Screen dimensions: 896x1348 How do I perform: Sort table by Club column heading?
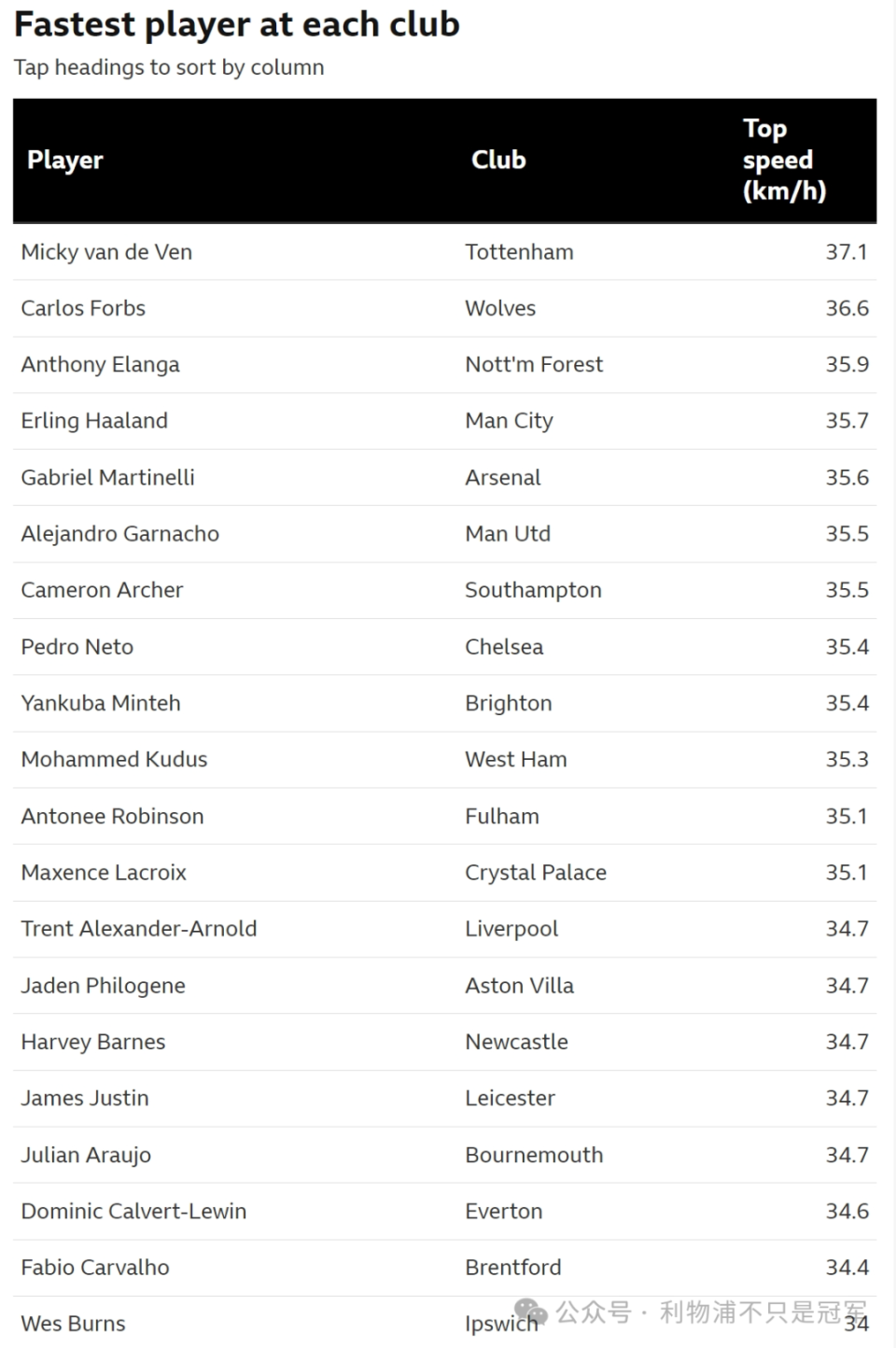[x=498, y=160]
